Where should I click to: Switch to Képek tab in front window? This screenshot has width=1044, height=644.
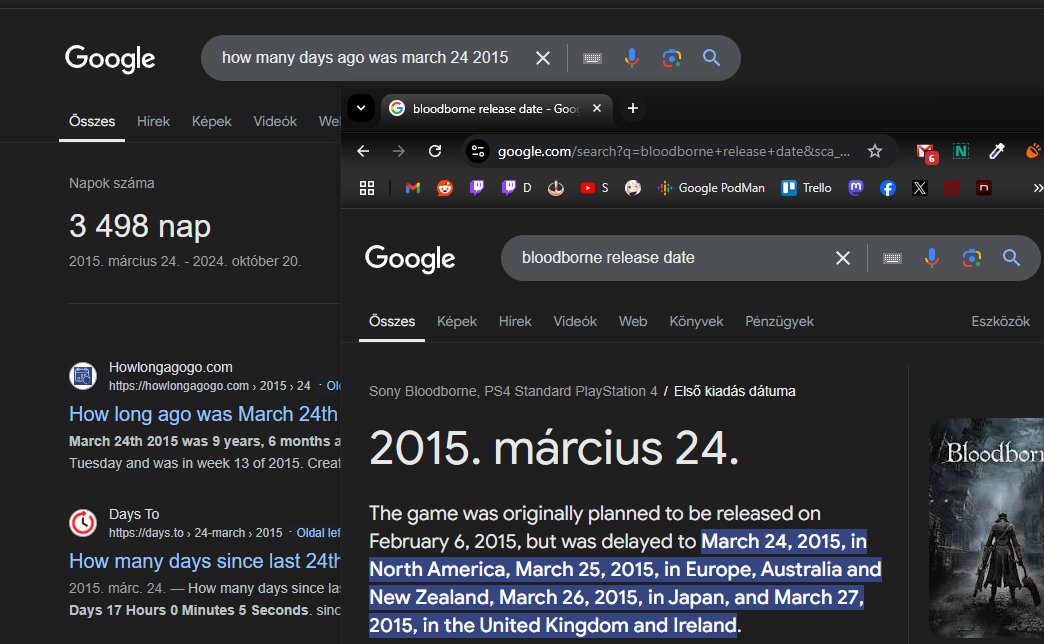tap(457, 321)
